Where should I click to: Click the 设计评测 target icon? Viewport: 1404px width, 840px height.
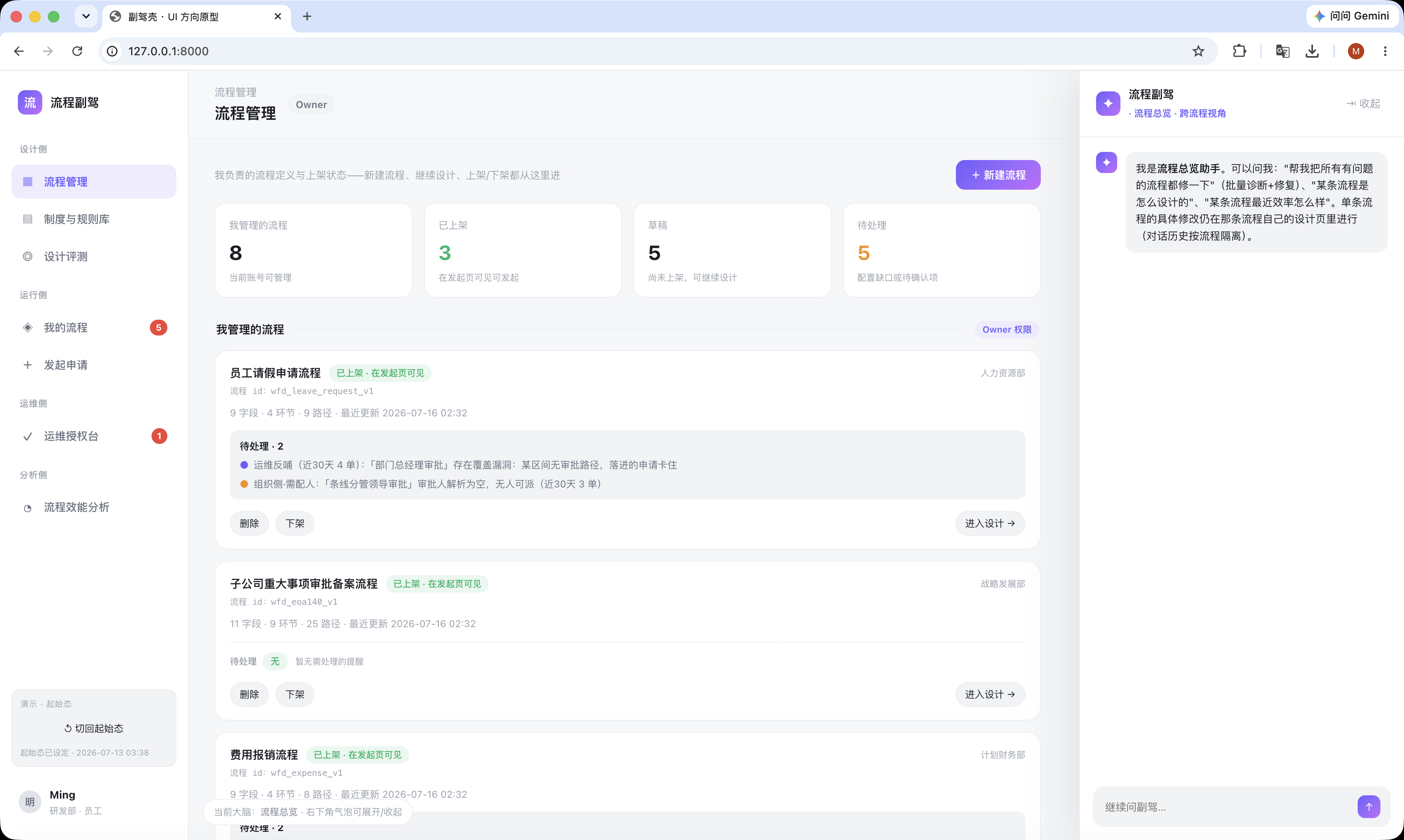point(27,256)
